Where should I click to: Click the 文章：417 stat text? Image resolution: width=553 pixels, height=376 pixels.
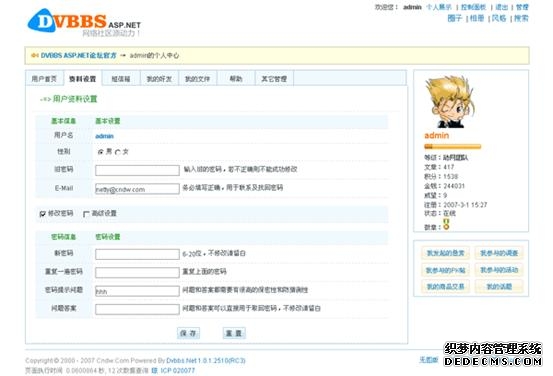(x=439, y=167)
